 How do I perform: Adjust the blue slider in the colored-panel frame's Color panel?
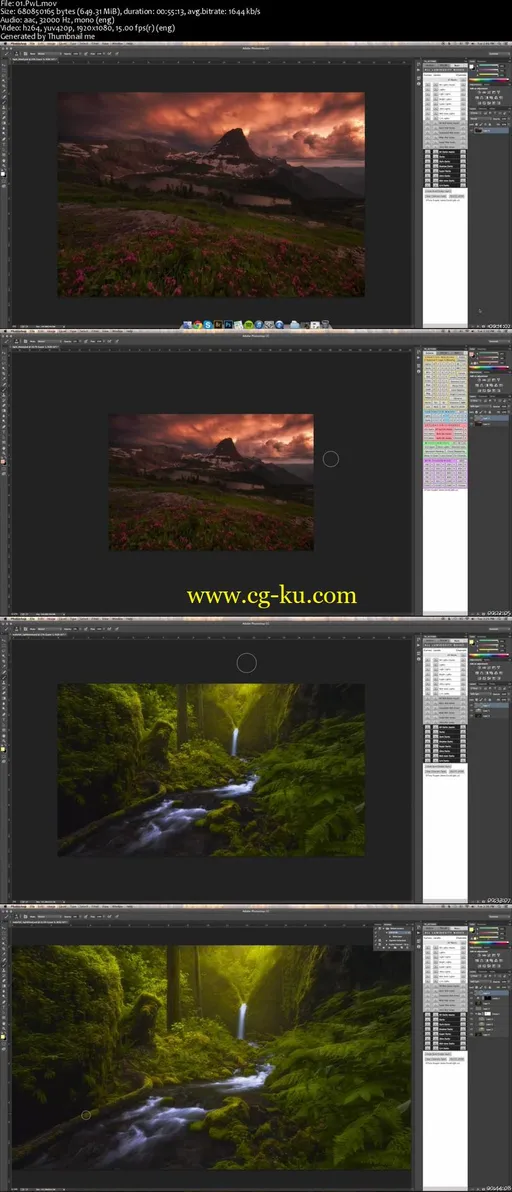(x=488, y=362)
